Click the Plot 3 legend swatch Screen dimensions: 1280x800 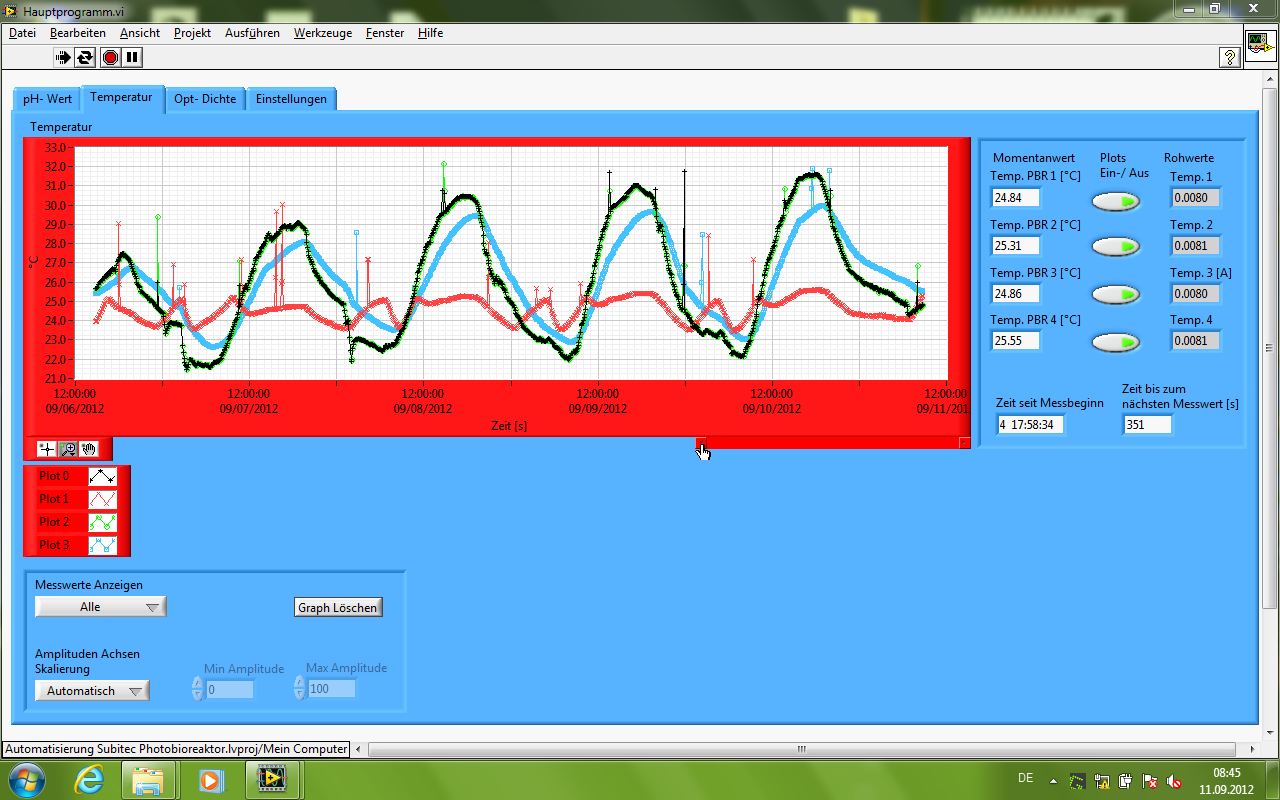pos(103,545)
